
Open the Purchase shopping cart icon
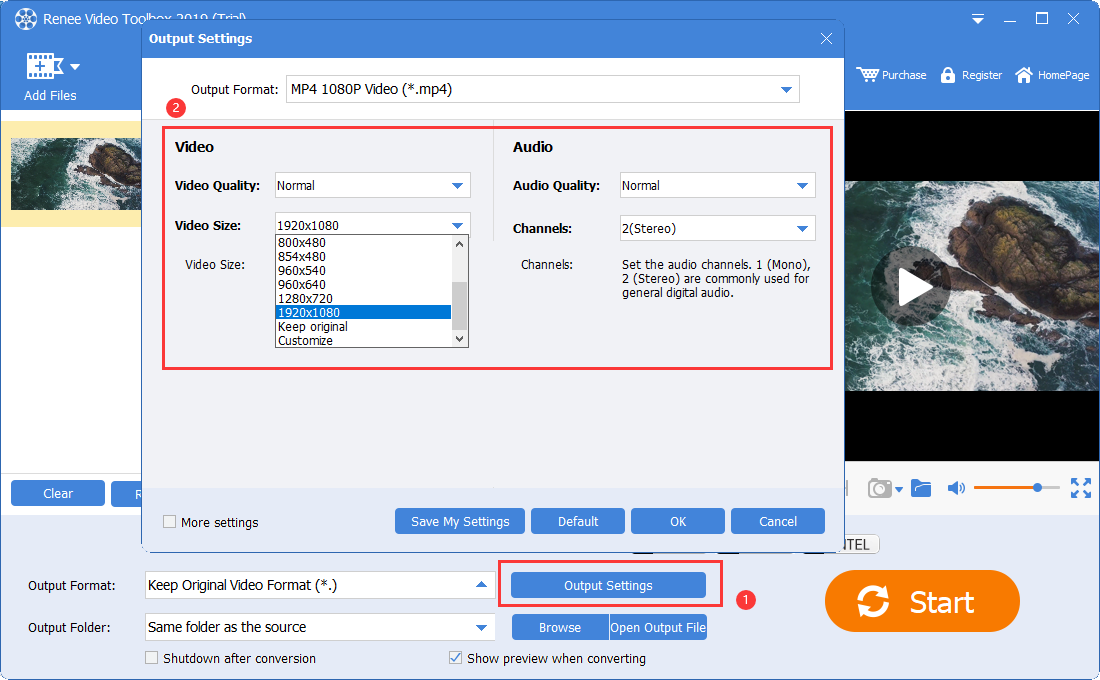coord(867,75)
